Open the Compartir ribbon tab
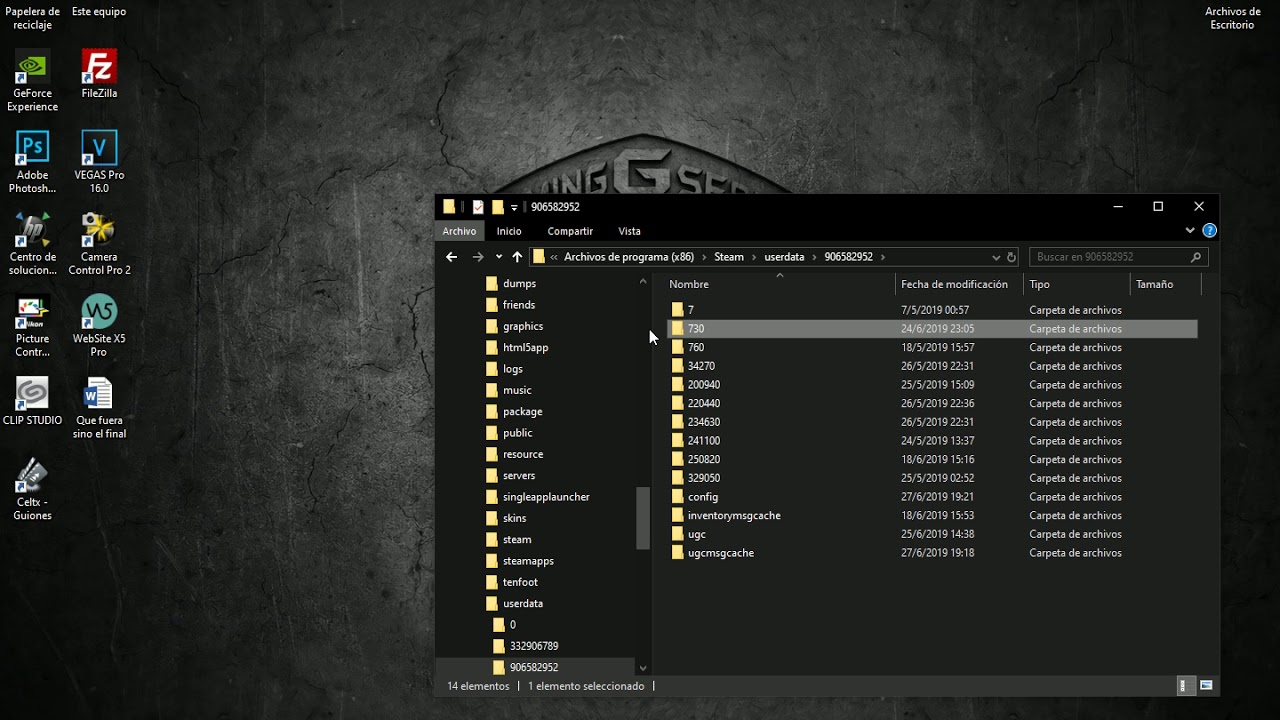The width and height of the screenshot is (1280, 720). pyautogui.click(x=570, y=231)
